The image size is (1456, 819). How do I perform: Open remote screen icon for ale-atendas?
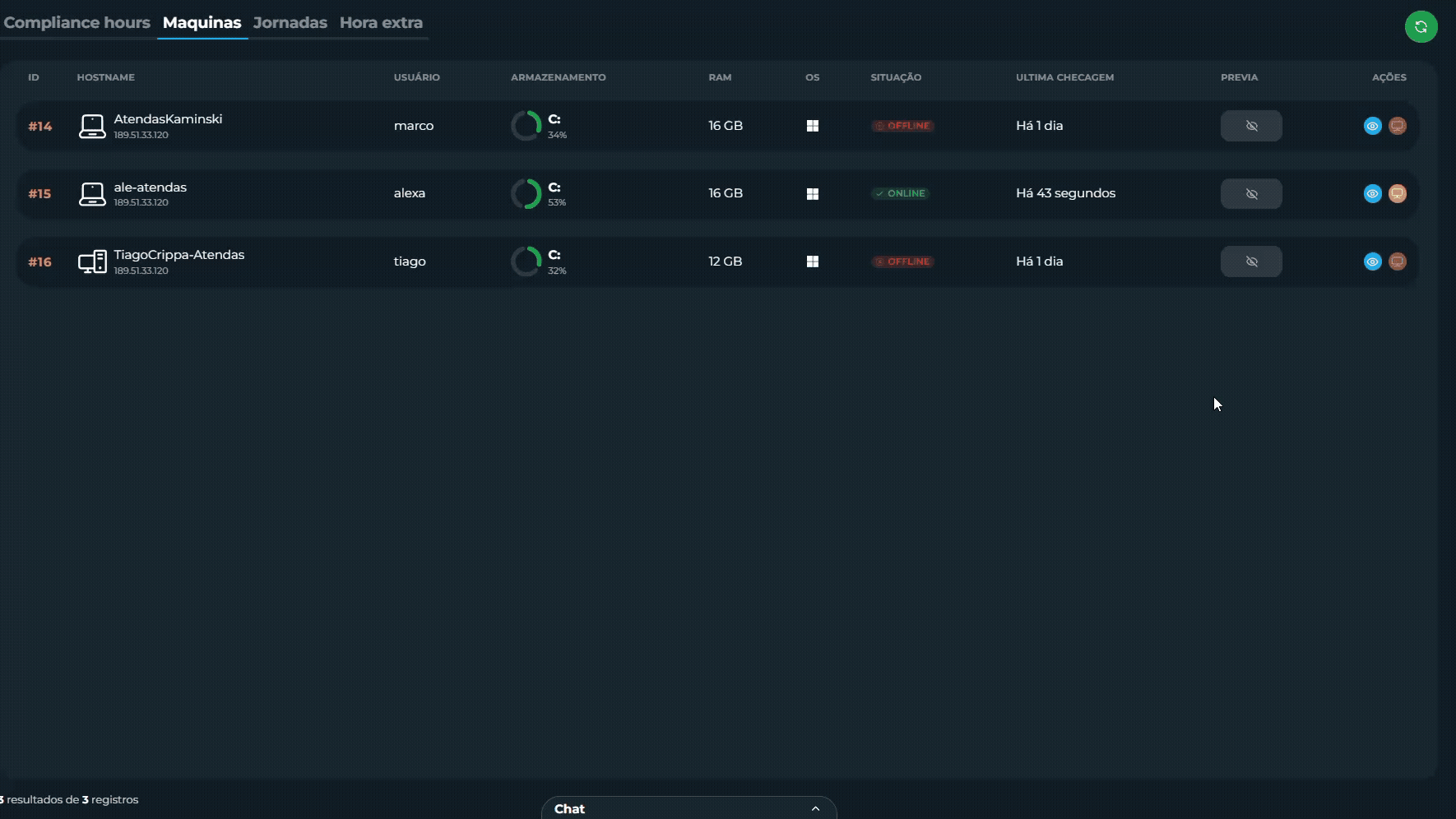[1397, 193]
